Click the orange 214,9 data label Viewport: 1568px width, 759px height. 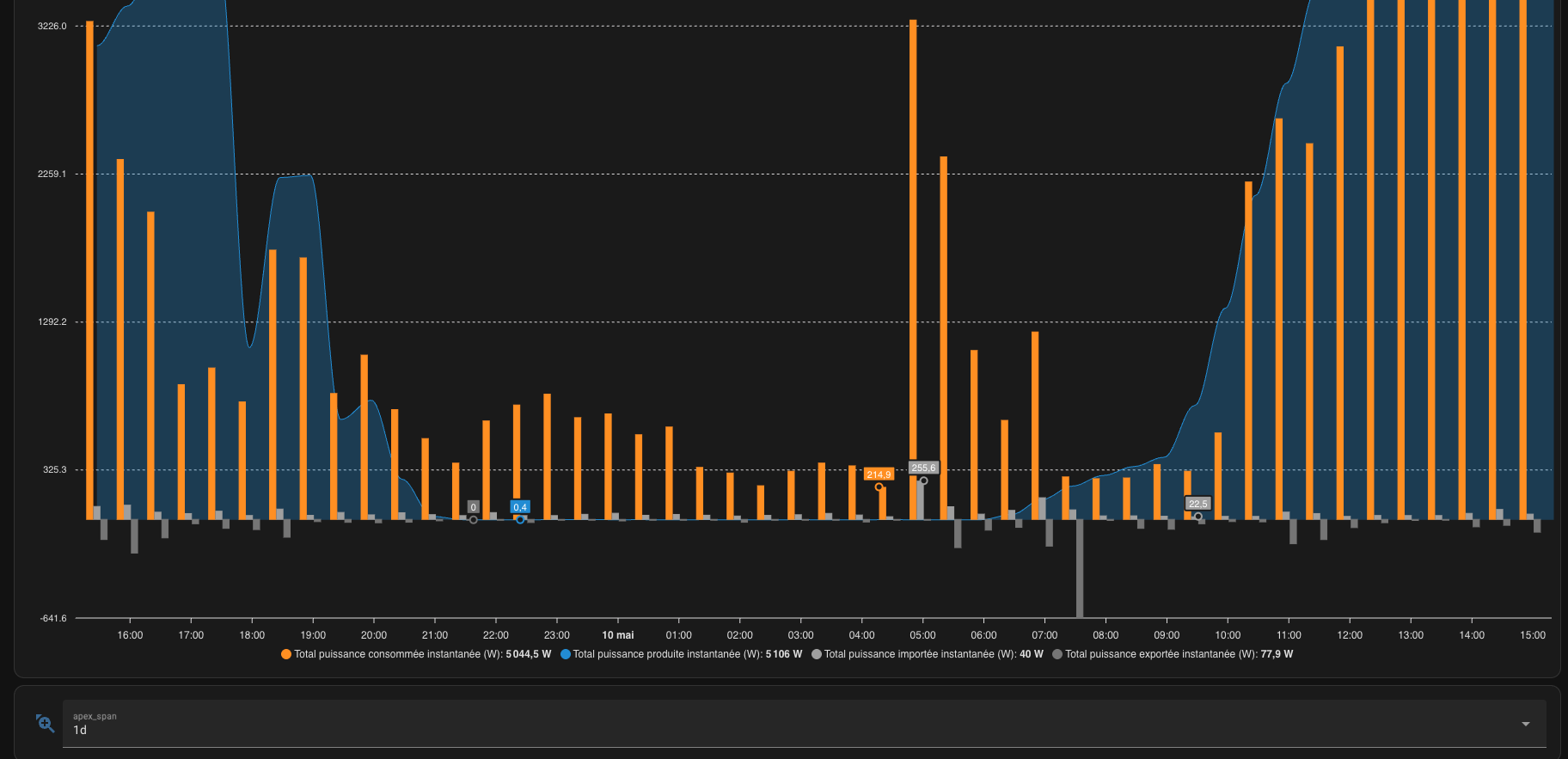(879, 474)
